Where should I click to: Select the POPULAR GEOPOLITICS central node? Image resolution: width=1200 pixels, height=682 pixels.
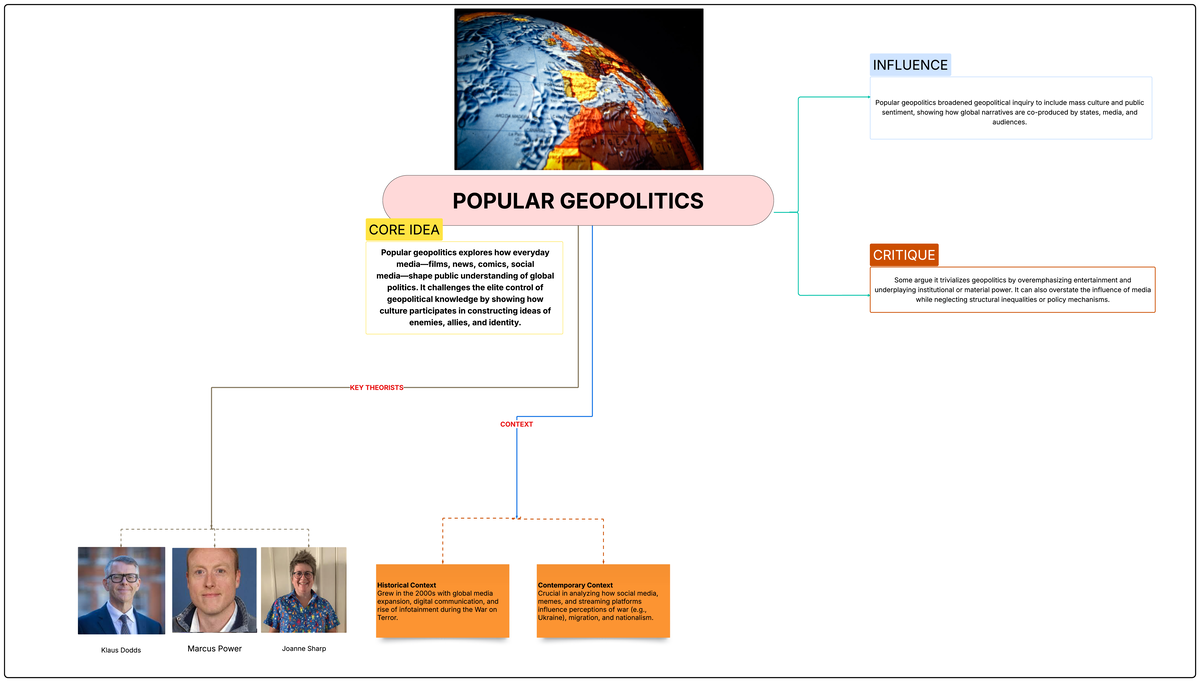tap(577, 200)
